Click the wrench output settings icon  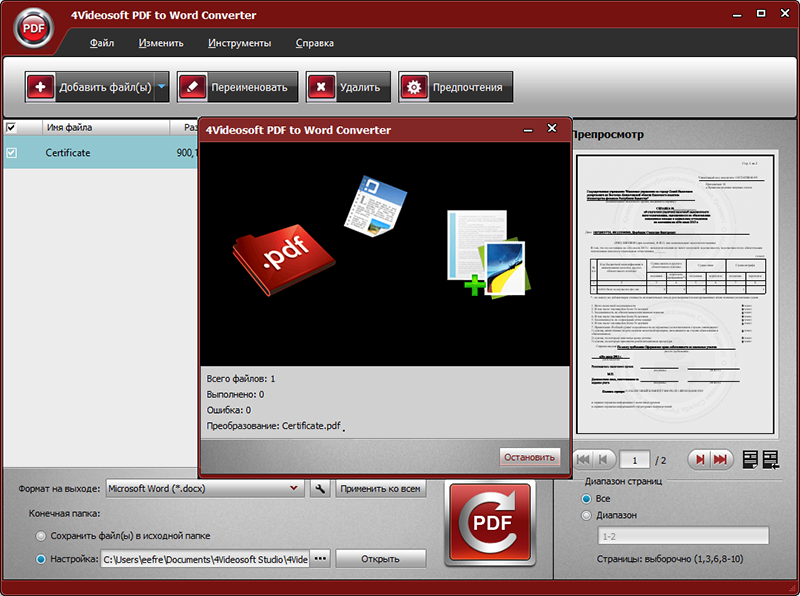click(x=320, y=489)
